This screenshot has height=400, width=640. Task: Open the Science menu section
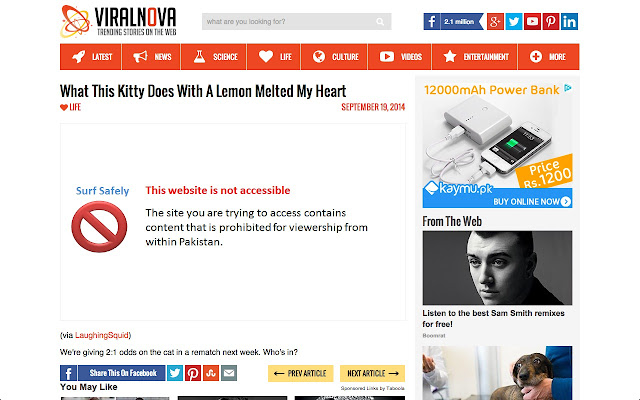[213, 57]
